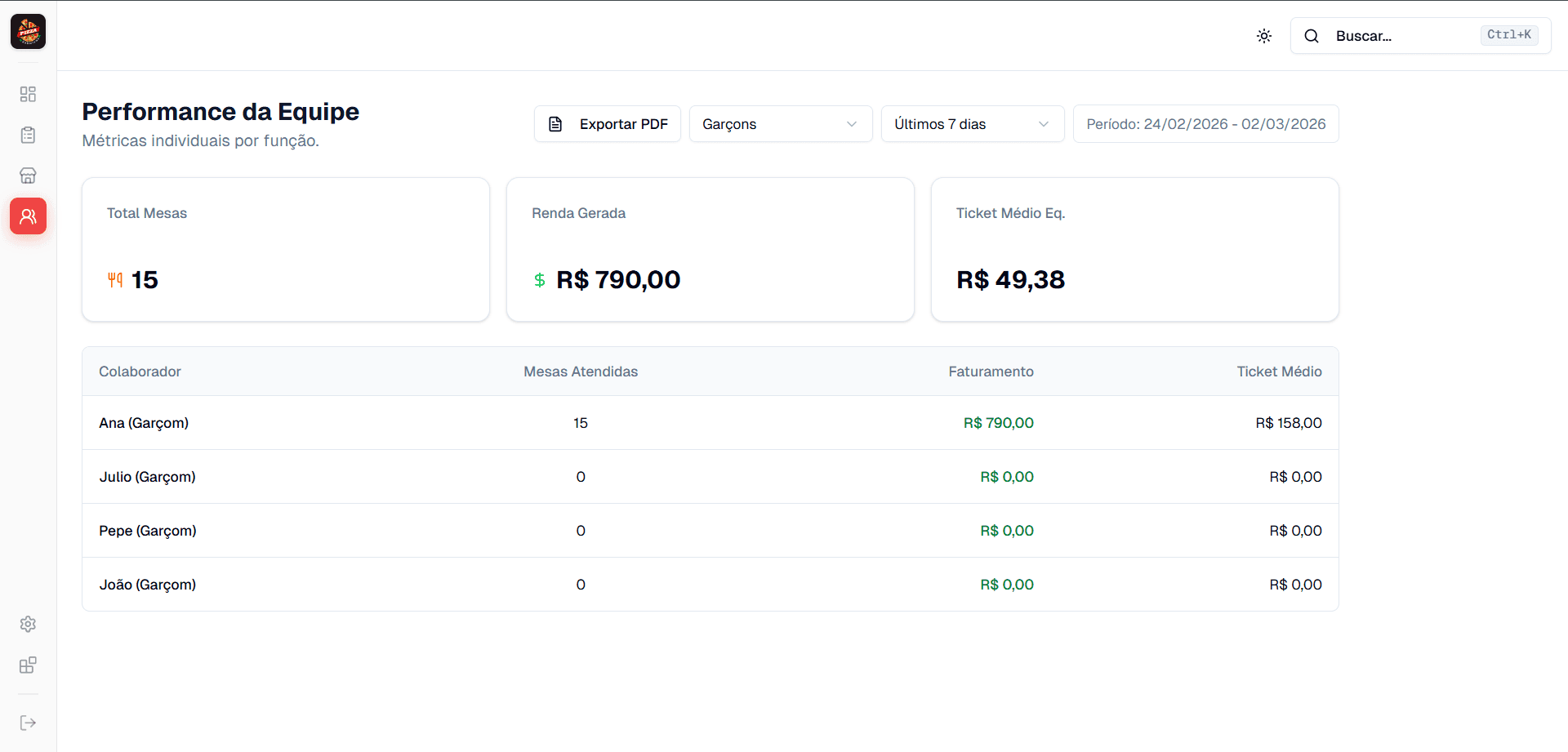Open the dashboard grid icon in sidebar

(28, 94)
